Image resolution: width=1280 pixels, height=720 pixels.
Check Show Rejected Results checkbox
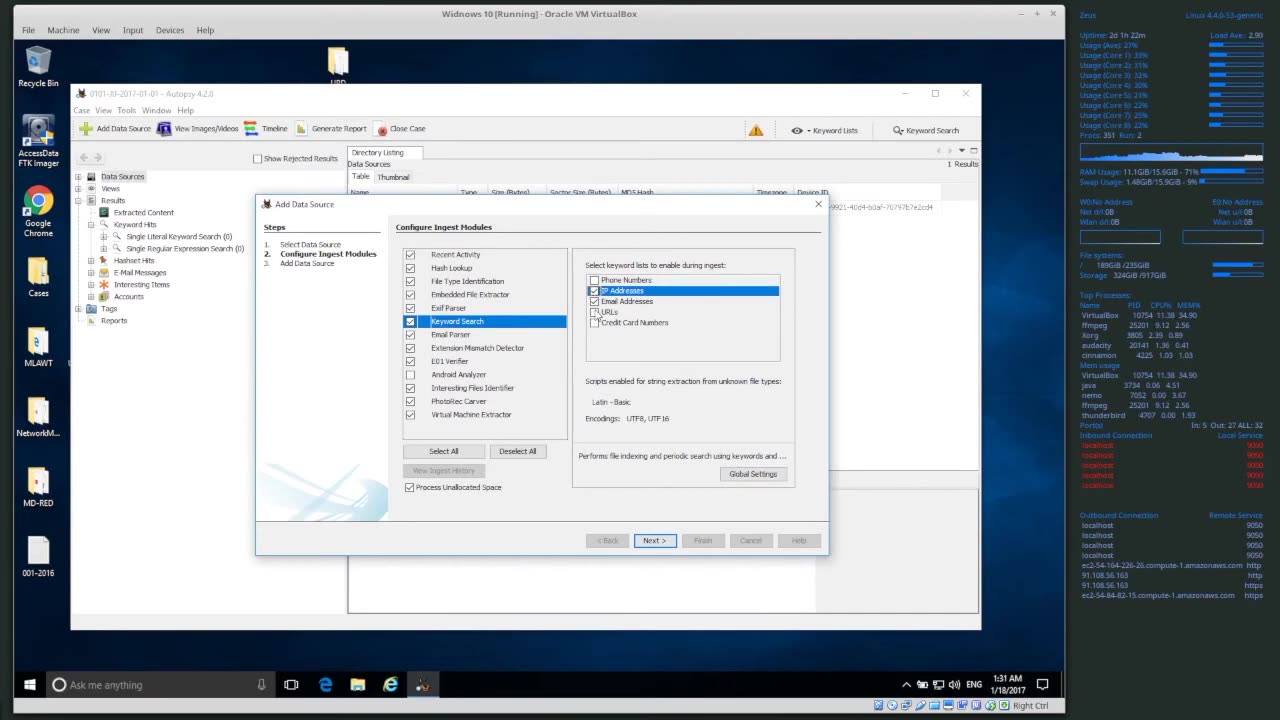tap(257, 159)
